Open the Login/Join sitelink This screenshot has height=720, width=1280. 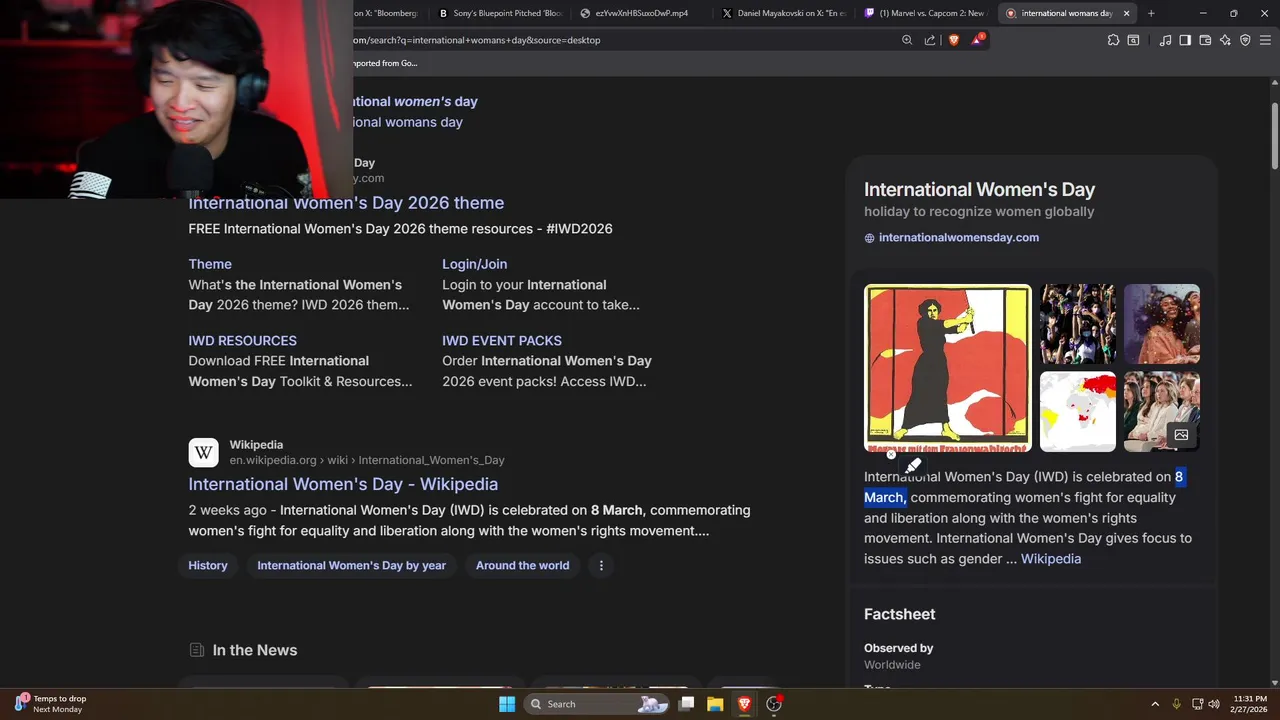coord(475,264)
